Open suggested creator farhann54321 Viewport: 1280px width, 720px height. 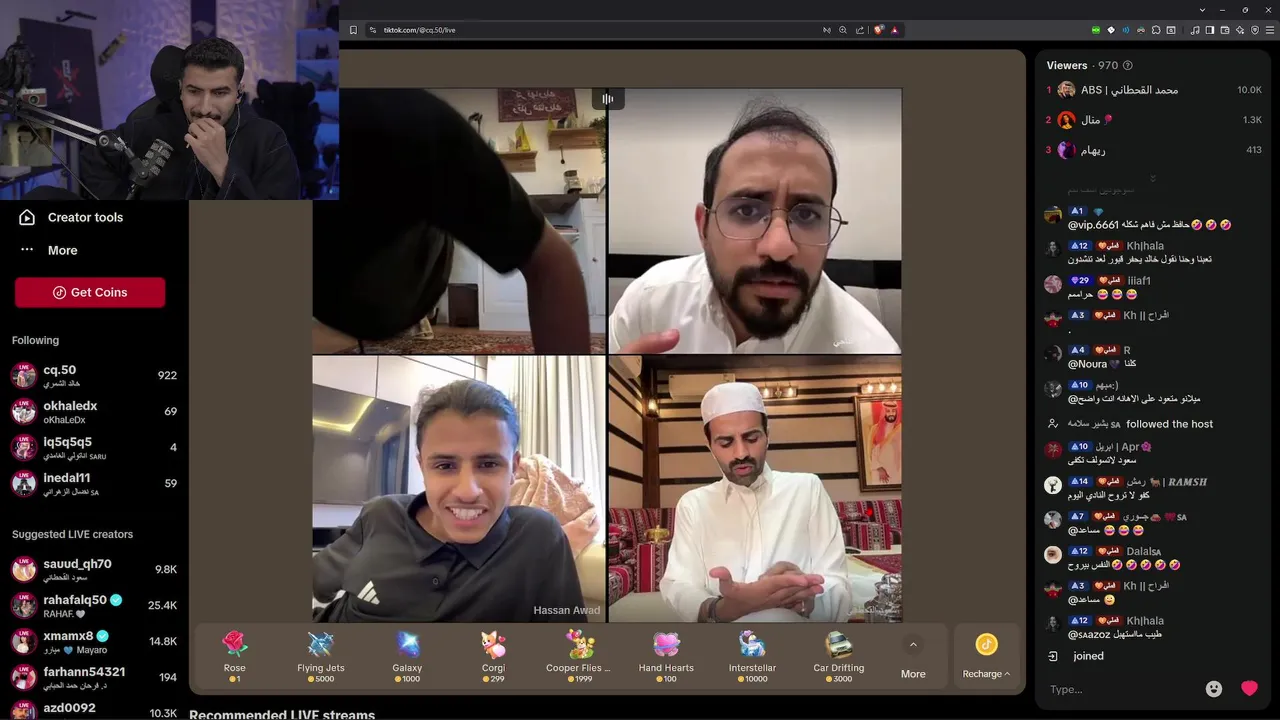pyautogui.click(x=94, y=677)
